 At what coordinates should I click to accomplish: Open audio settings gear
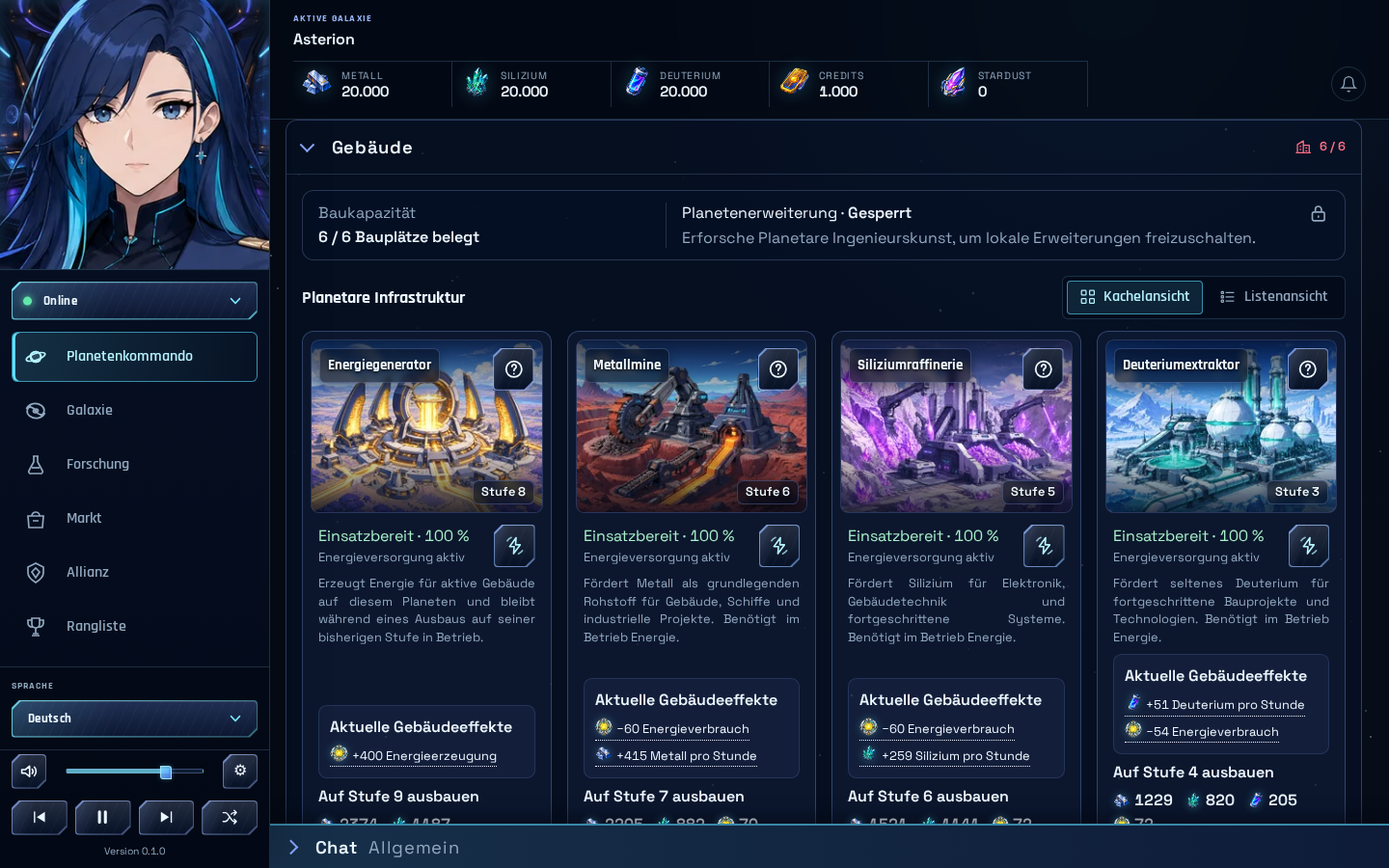pos(240,771)
